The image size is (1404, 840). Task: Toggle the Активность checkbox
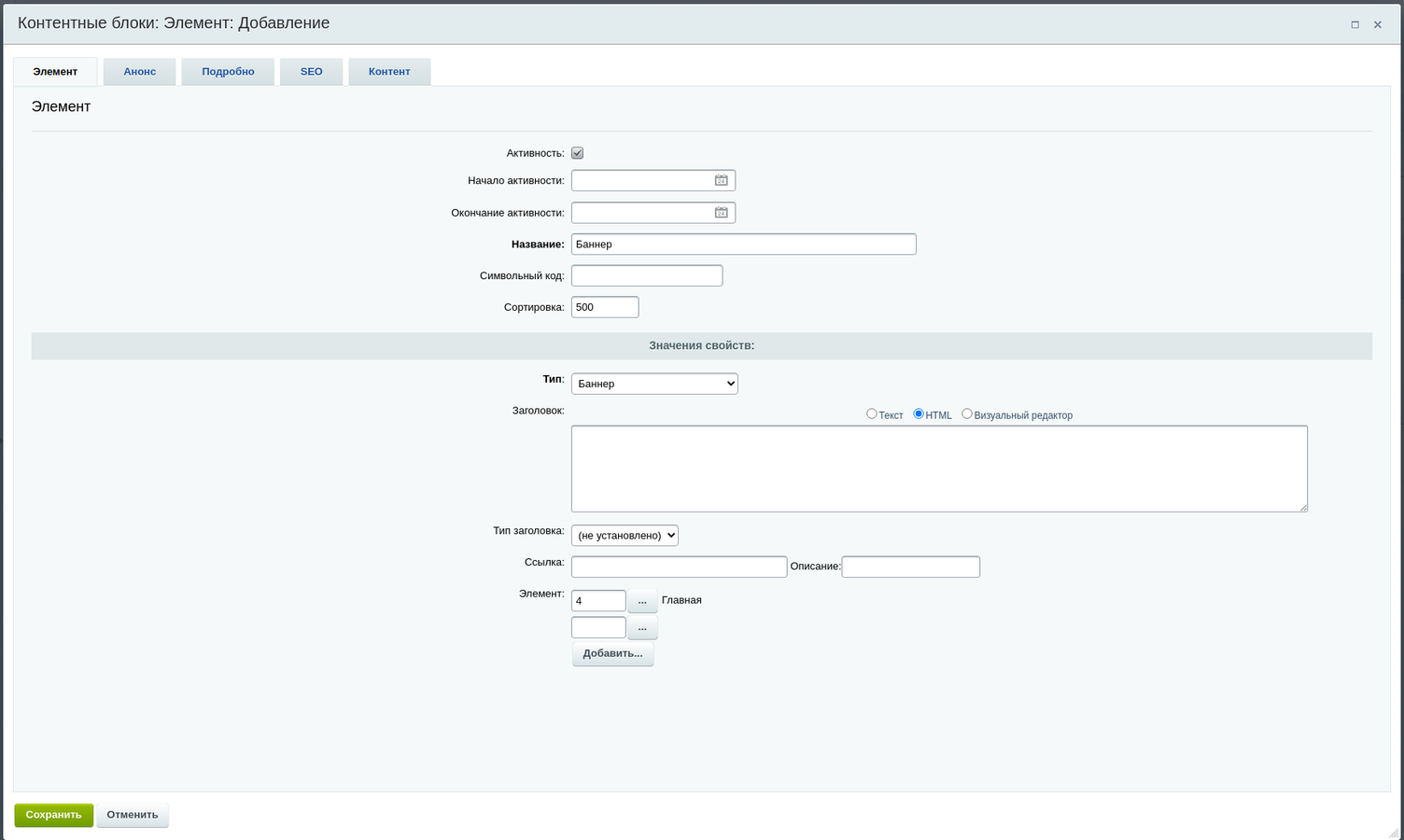click(x=577, y=153)
